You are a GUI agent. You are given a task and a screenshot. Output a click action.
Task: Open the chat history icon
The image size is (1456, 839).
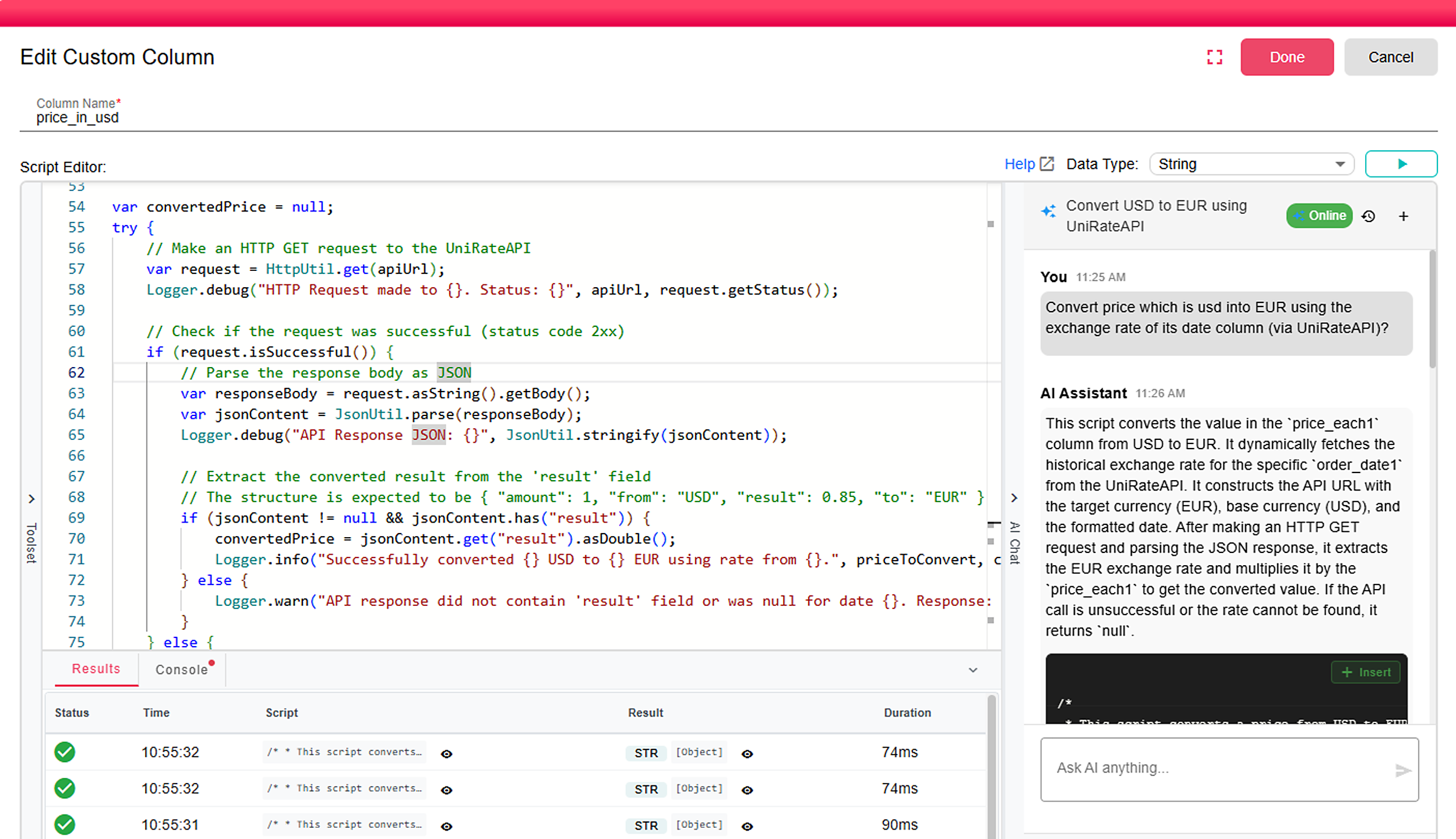pyautogui.click(x=1369, y=216)
